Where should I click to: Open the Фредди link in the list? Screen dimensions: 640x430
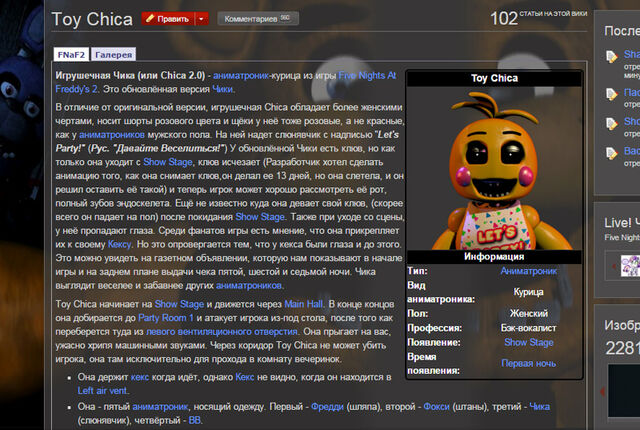click(327, 407)
